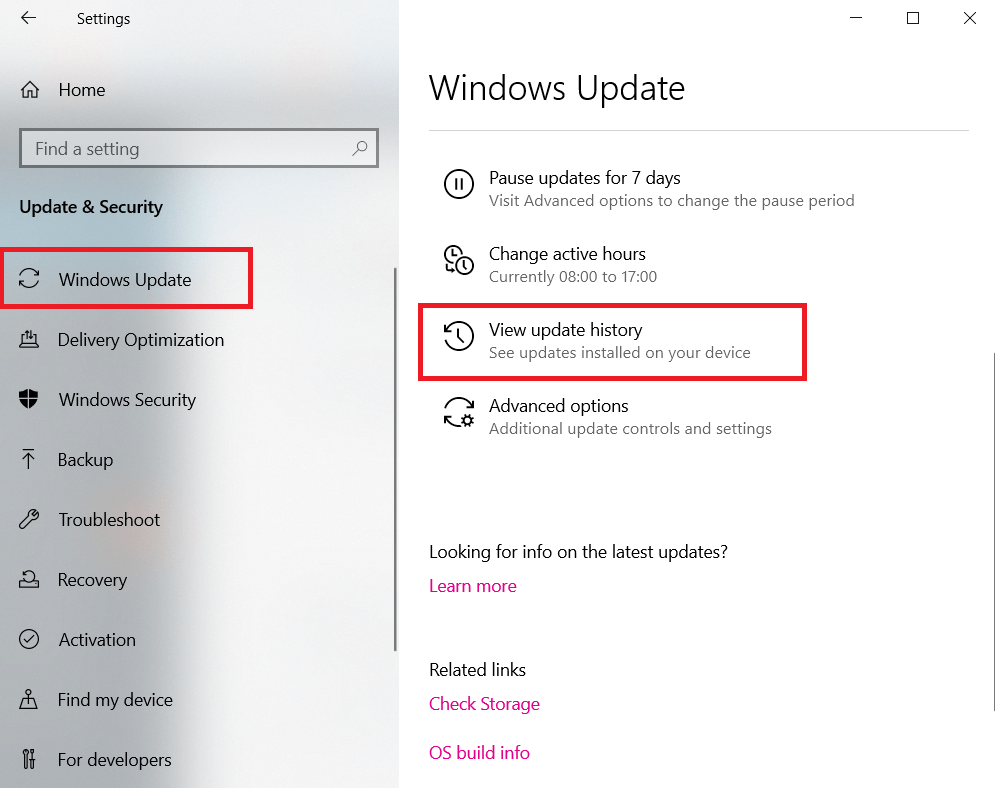Image resolution: width=995 pixels, height=788 pixels.
Task: Click the back arrow in Settings
Action: click(x=27, y=17)
